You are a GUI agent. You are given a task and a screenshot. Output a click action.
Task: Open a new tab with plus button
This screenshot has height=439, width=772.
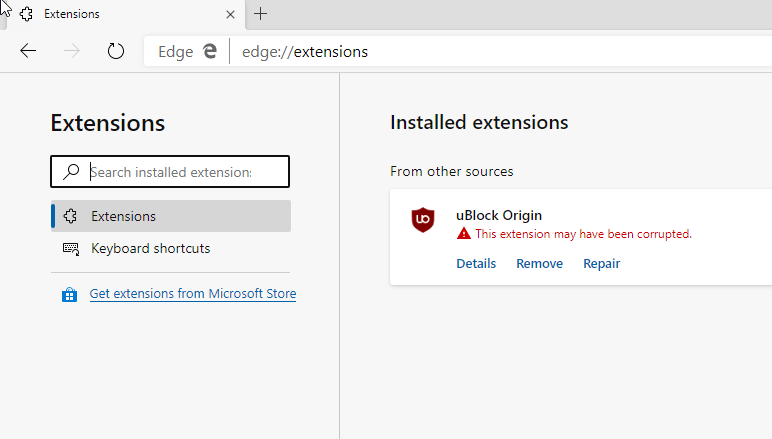260,14
